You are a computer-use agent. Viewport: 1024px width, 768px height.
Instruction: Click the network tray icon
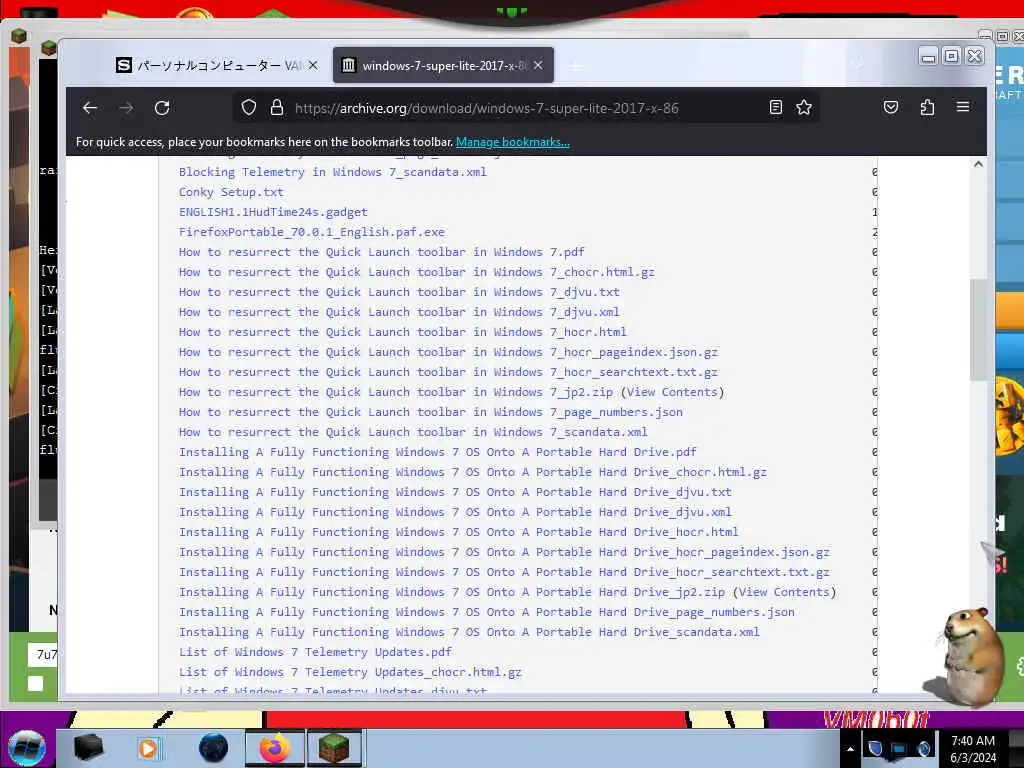tap(899, 748)
